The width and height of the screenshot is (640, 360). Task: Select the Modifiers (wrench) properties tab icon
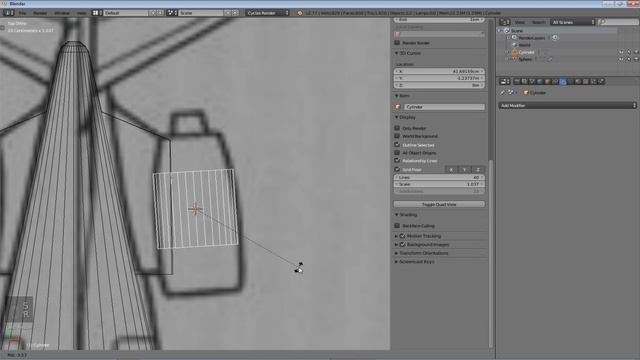point(563,81)
